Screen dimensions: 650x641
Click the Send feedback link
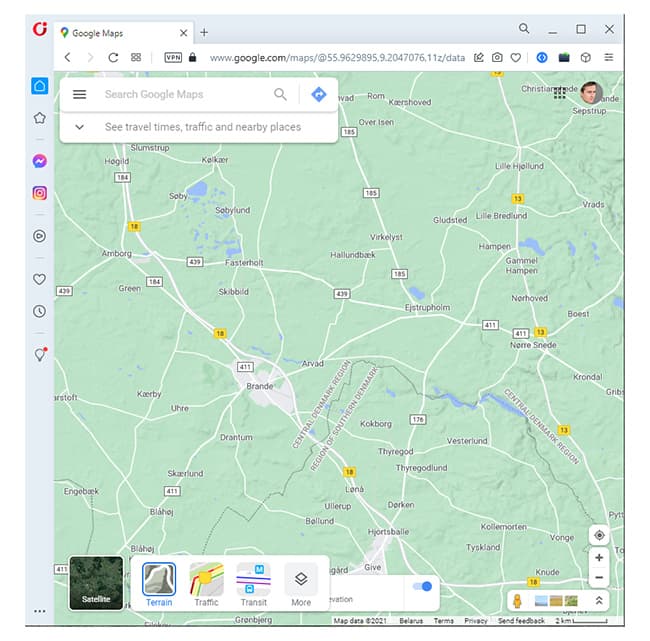(x=521, y=621)
